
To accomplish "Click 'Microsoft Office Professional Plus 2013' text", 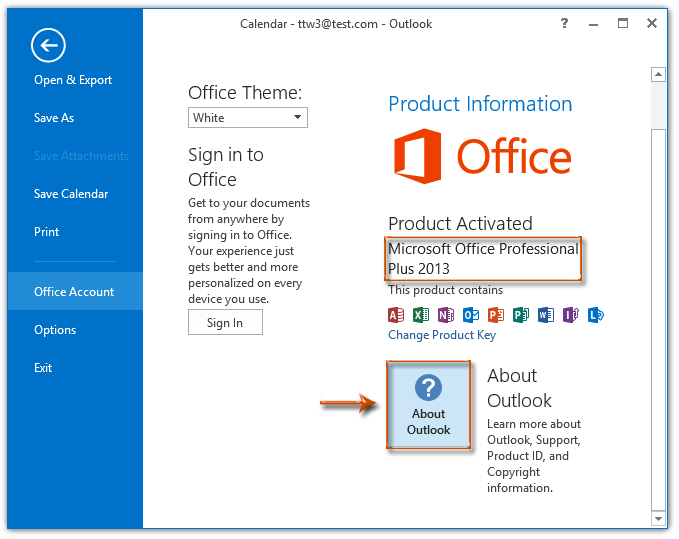I will pyautogui.click(x=483, y=258).
